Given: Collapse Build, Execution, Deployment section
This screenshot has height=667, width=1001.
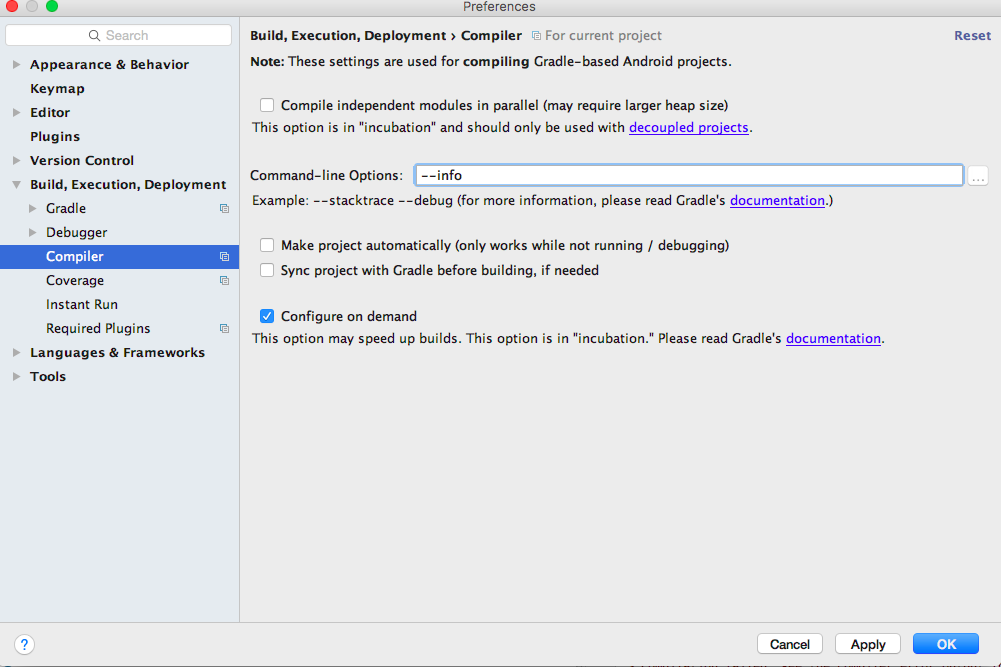Looking at the screenshot, I should tap(17, 184).
